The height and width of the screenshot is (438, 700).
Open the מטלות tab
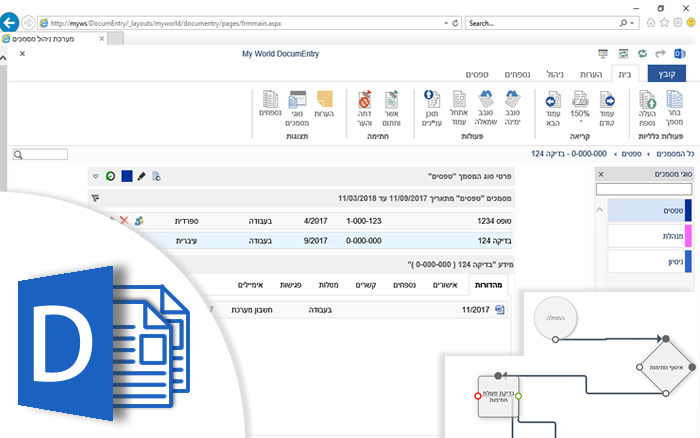click(328, 285)
